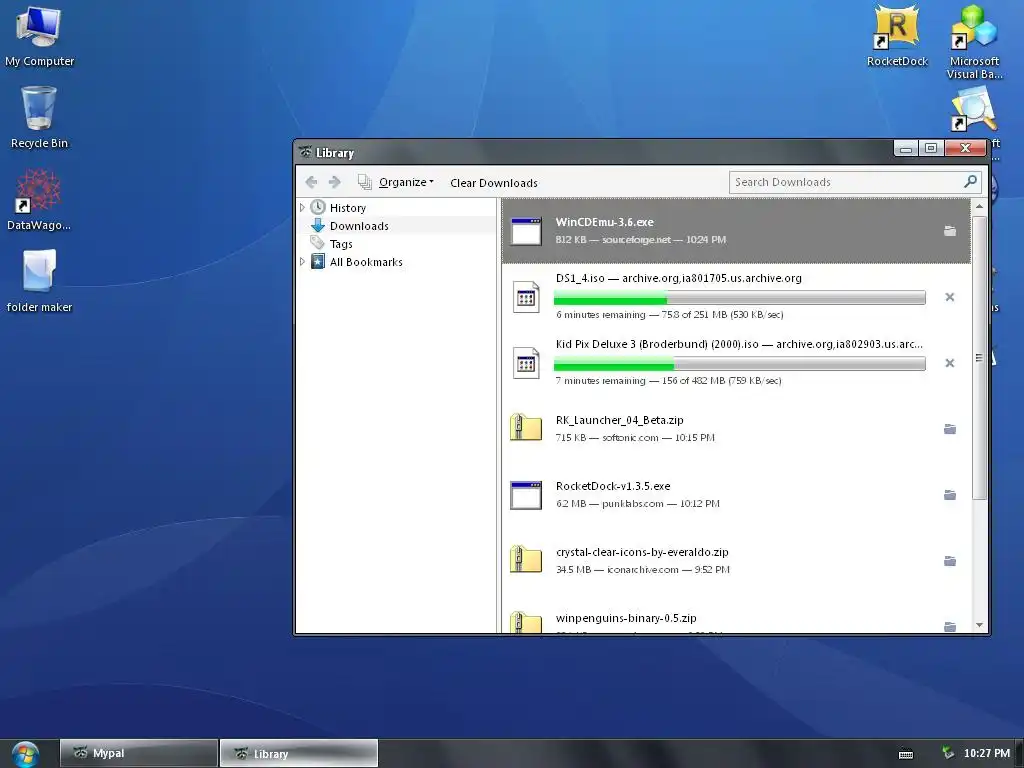Maximize the Library window
The width and height of the screenshot is (1024, 768).
pos(931,149)
